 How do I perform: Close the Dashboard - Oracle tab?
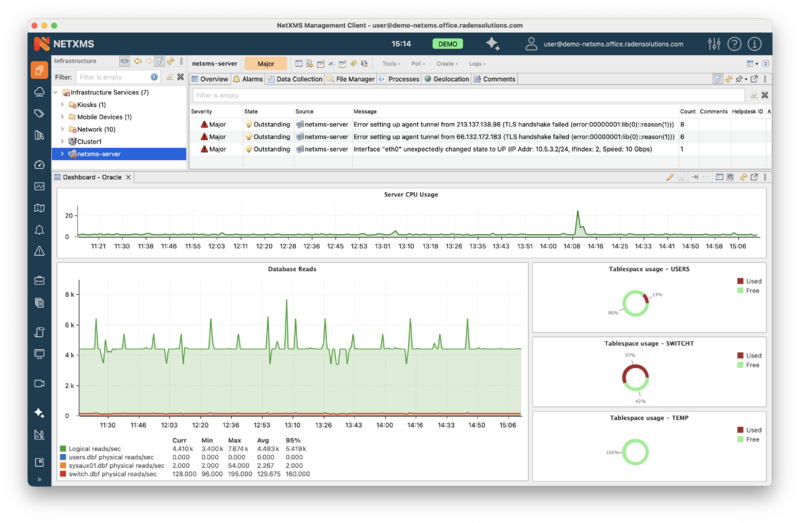129,177
